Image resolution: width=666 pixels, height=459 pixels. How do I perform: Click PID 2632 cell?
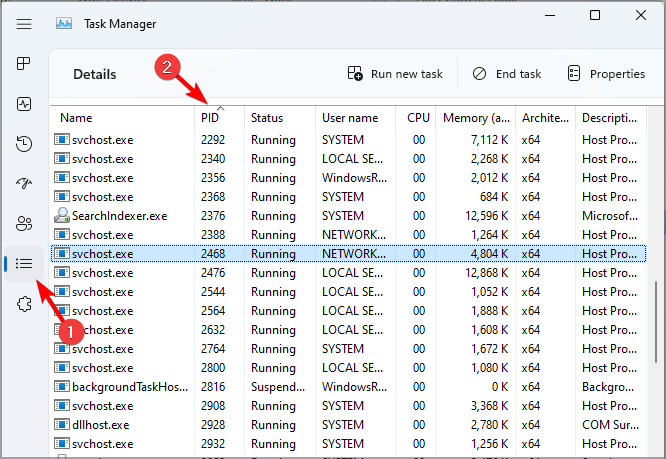tap(213, 330)
